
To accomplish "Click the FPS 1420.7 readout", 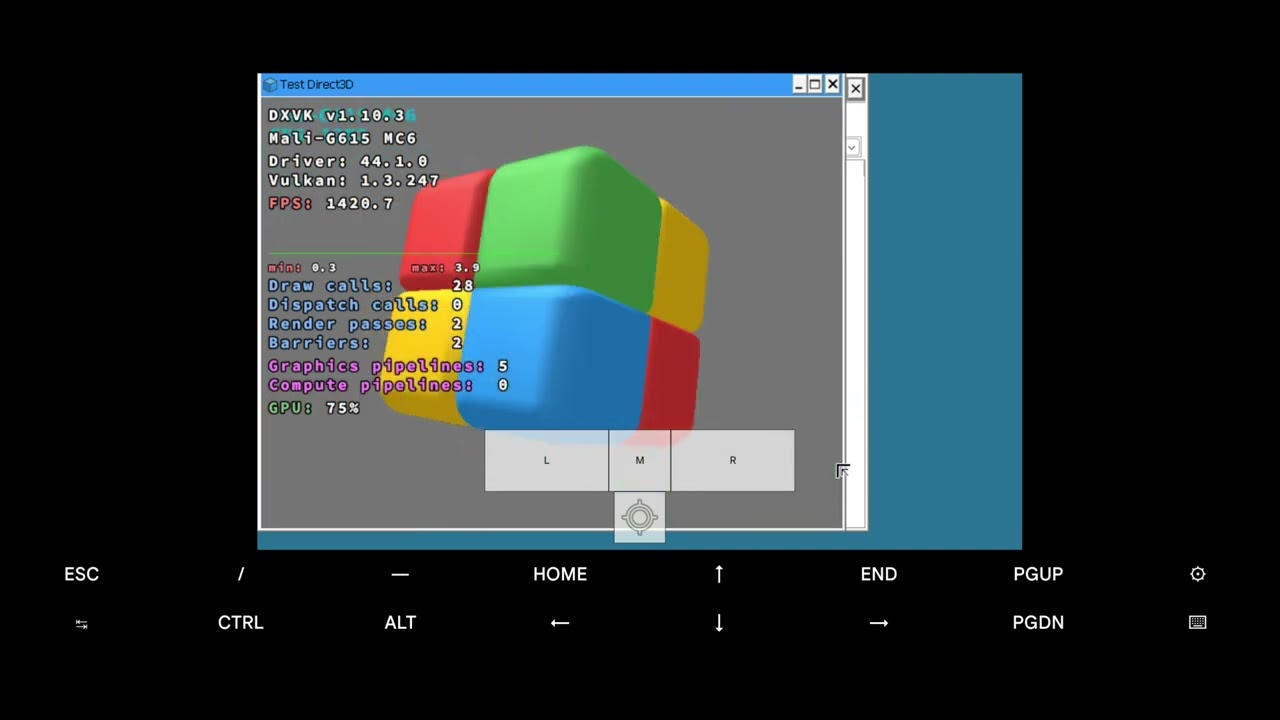I will [x=331, y=203].
